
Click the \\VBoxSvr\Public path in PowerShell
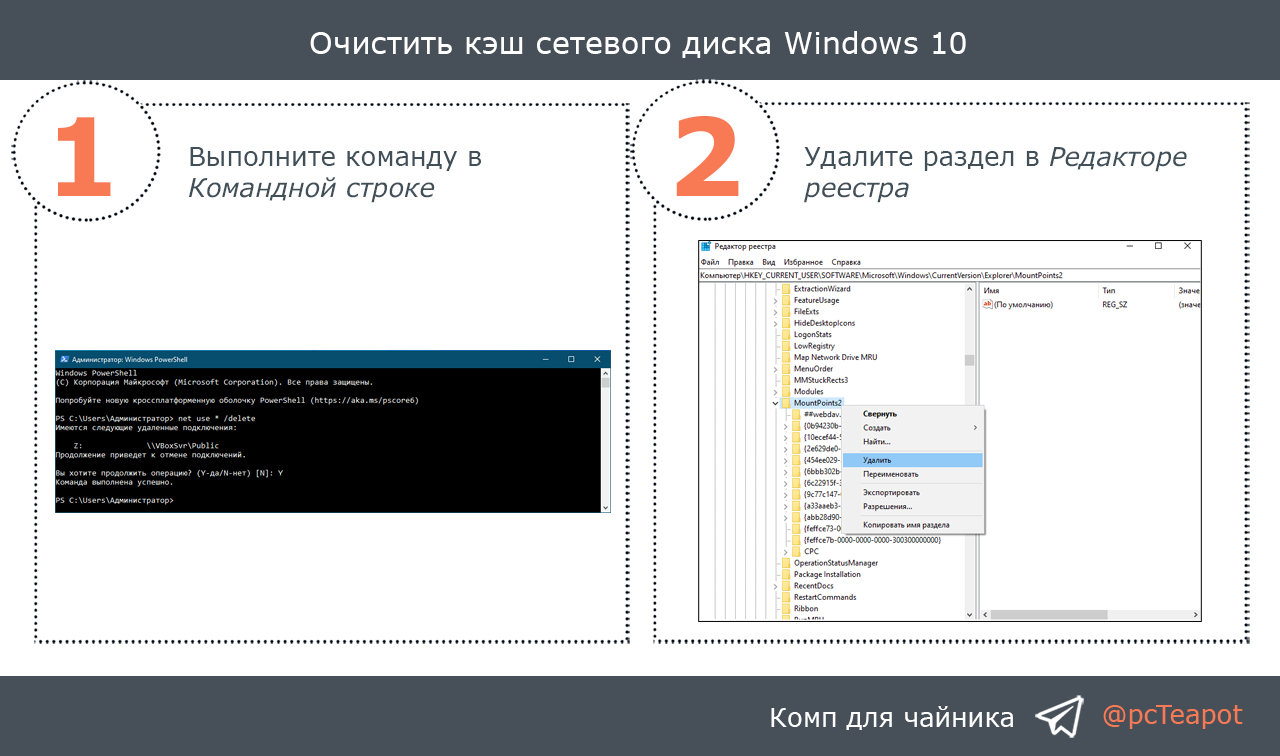[182, 445]
